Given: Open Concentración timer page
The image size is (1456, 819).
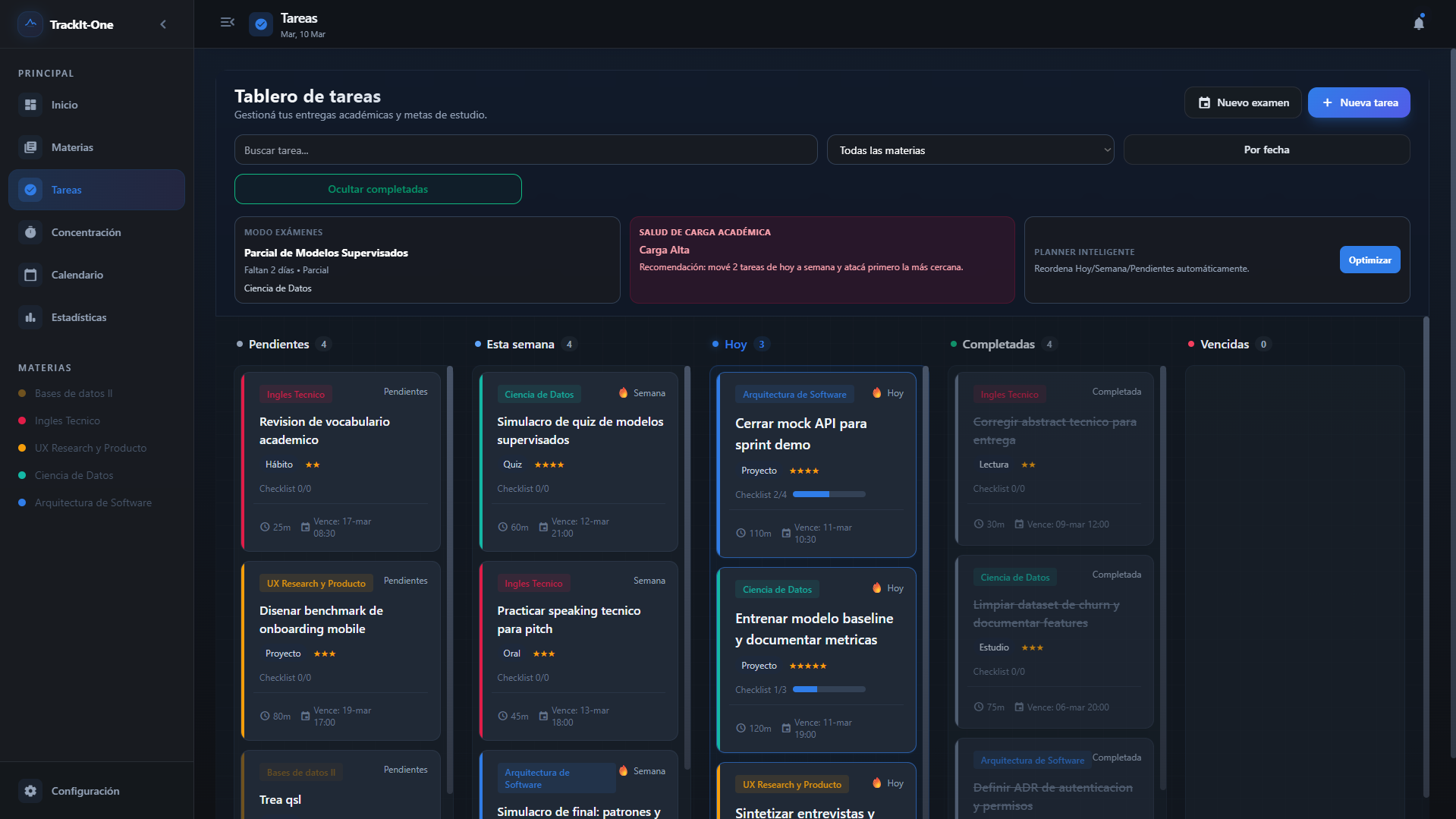Looking at the screenshot, I should coord(96,232).
